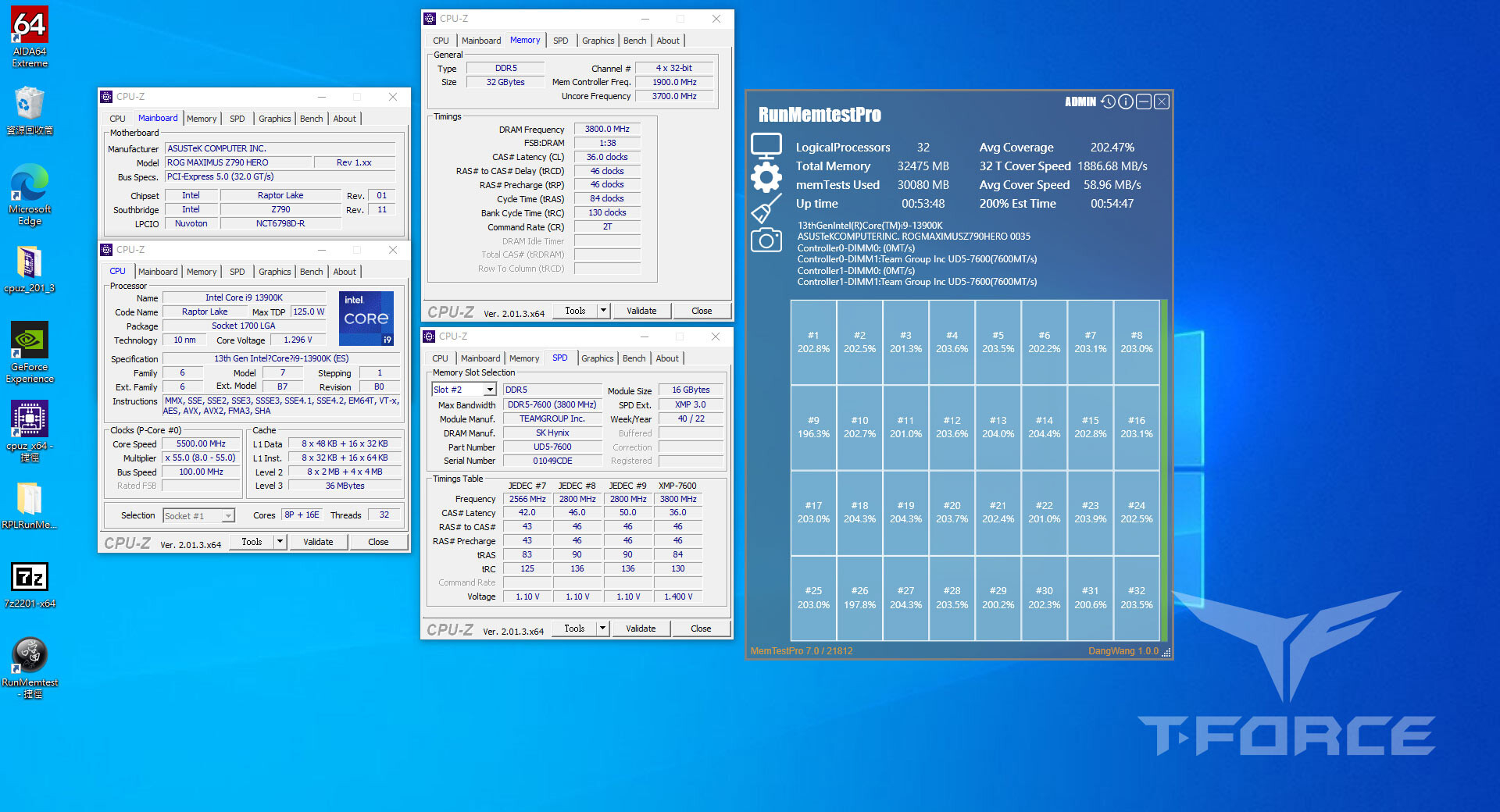Screen dimensions: 1500x812
Task: Open the 7z2201-x64 installer icon
Action: coord(30,586)
